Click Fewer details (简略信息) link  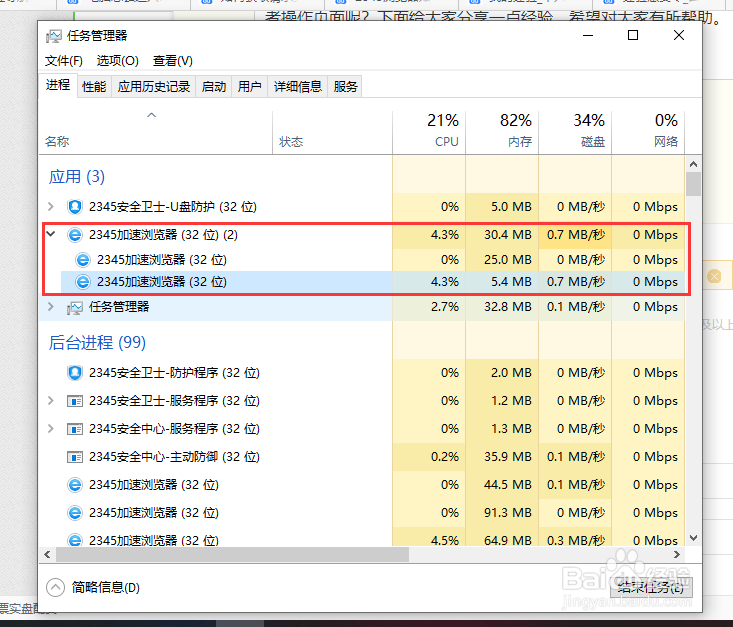coord(106,587)
